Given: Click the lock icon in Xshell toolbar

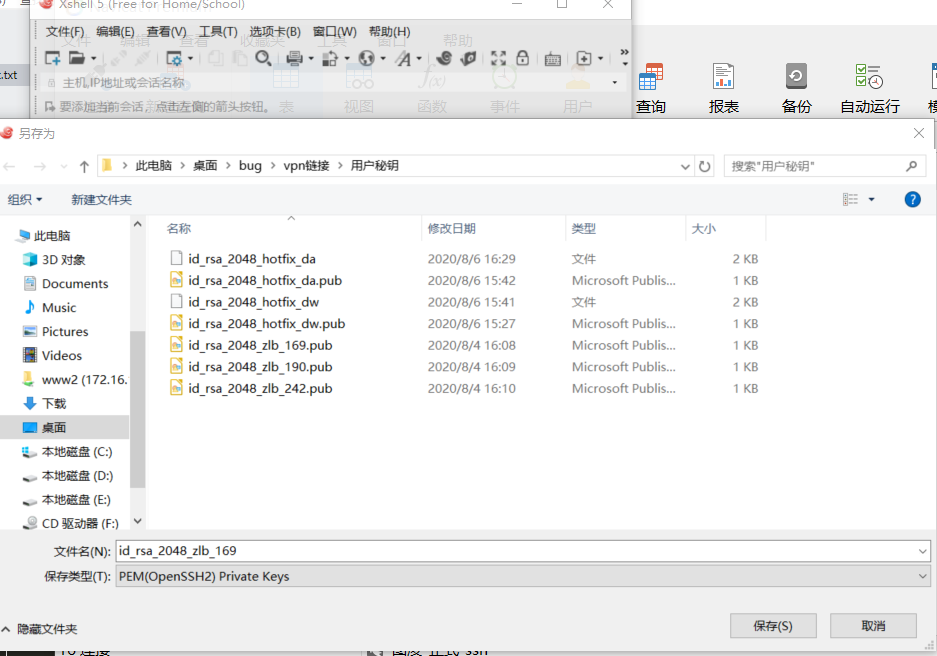Looking at the screenshot, I should (x=523, y=59).
